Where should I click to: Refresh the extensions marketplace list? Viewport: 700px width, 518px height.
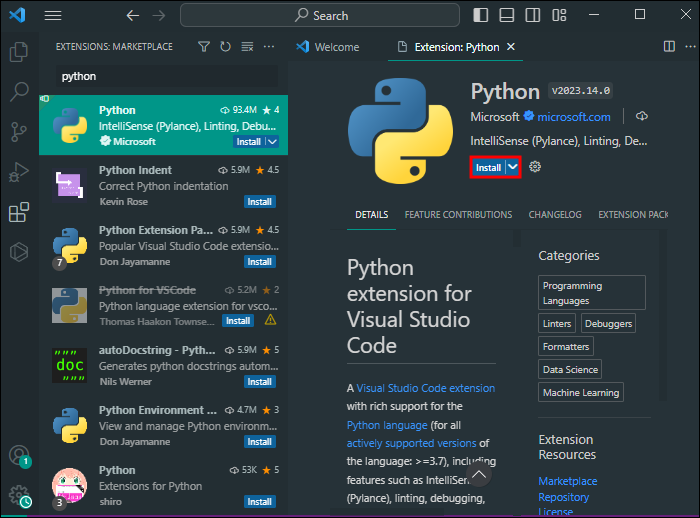pos(225,46)
